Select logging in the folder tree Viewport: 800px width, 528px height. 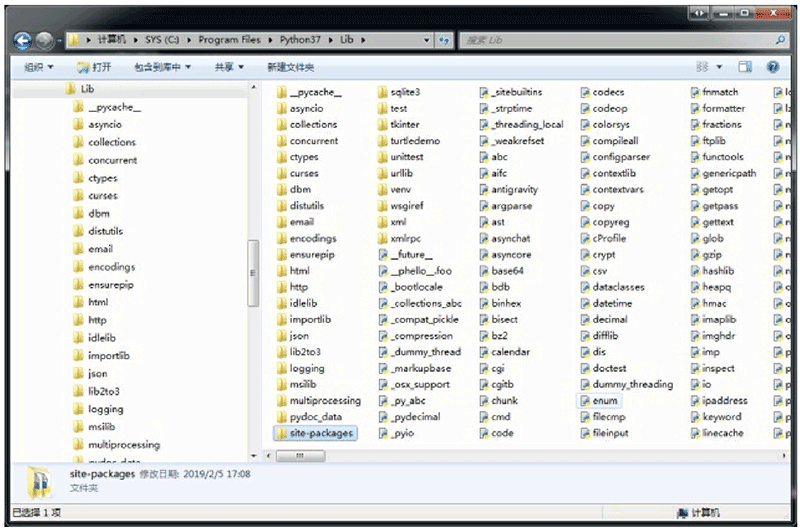pyautogui.click(x=106, y=409)
